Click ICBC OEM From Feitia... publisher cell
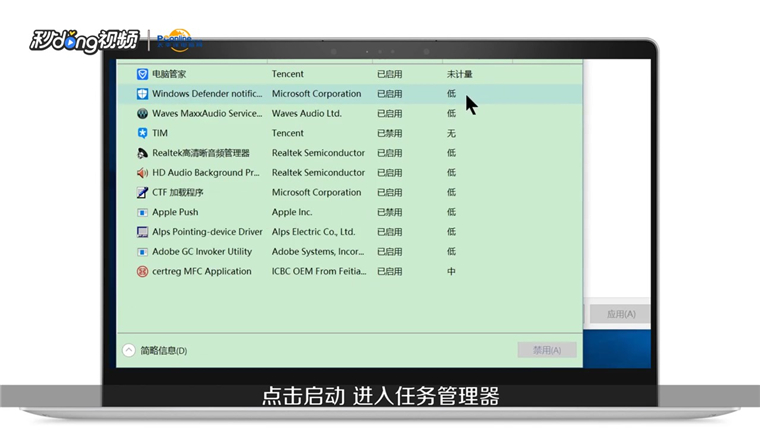This screenshot has height=430, width=760. [x=319, y=271]
